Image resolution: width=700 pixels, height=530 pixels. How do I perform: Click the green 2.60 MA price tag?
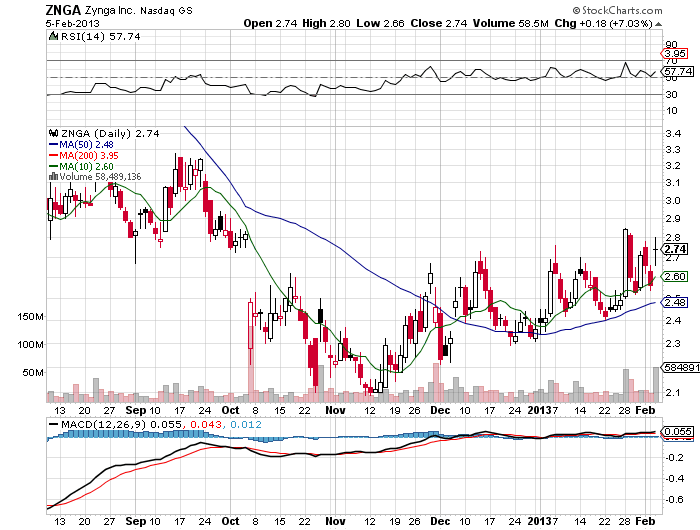(675, 276)
